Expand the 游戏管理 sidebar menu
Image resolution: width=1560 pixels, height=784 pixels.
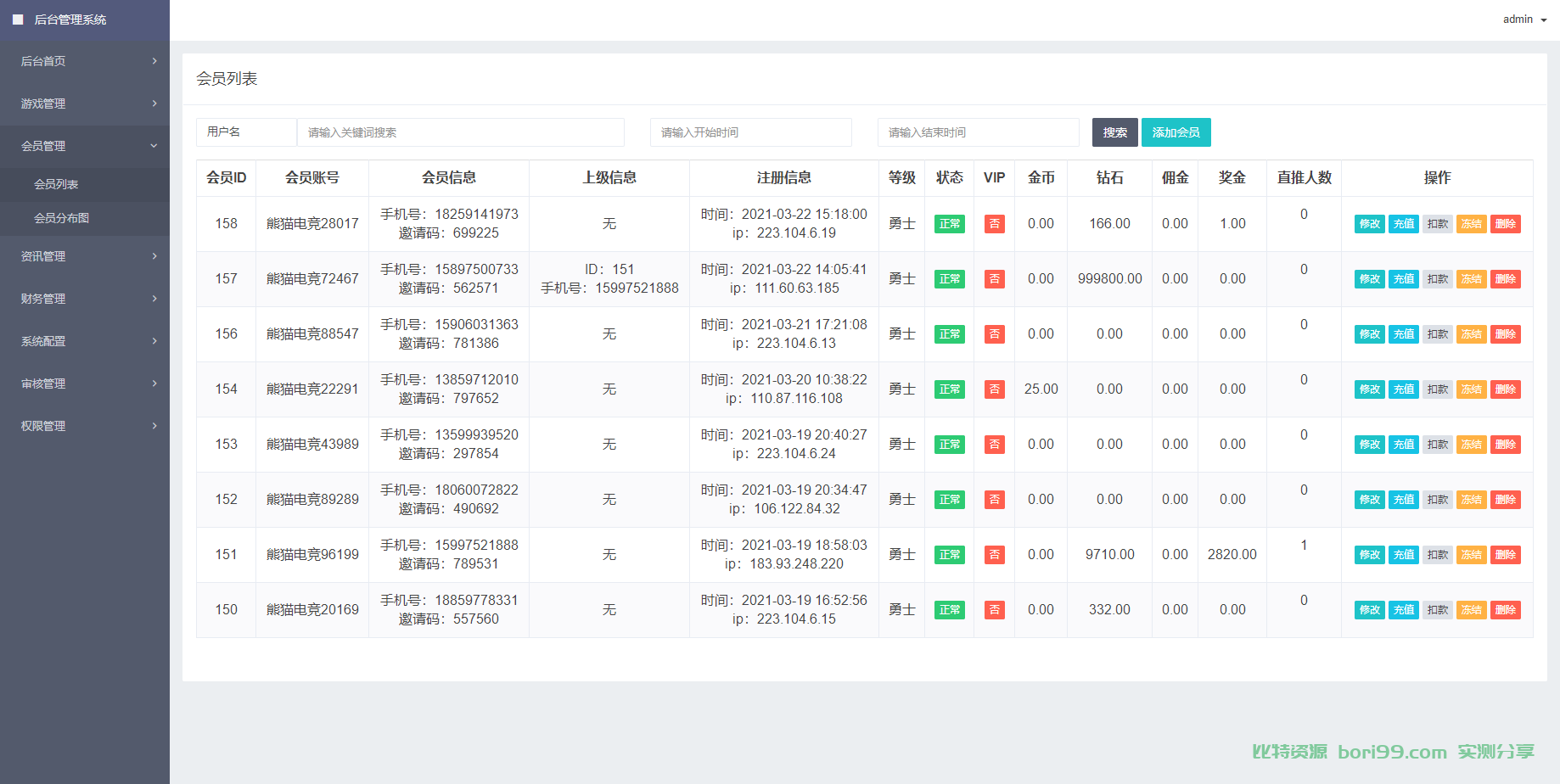pyautogui.click(x=85, y=104)
